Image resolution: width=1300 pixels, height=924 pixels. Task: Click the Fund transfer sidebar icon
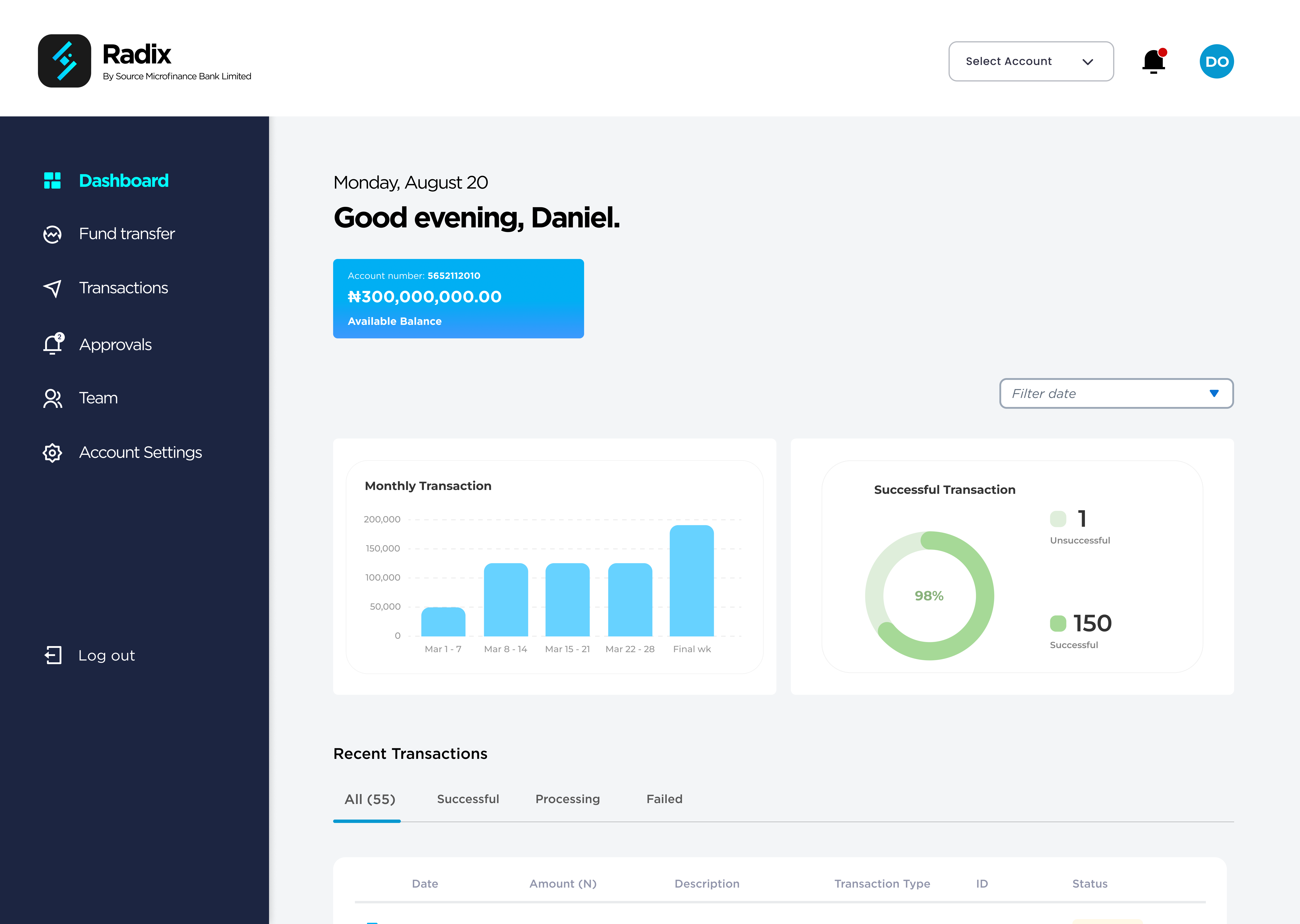click(x=52, y=234)
